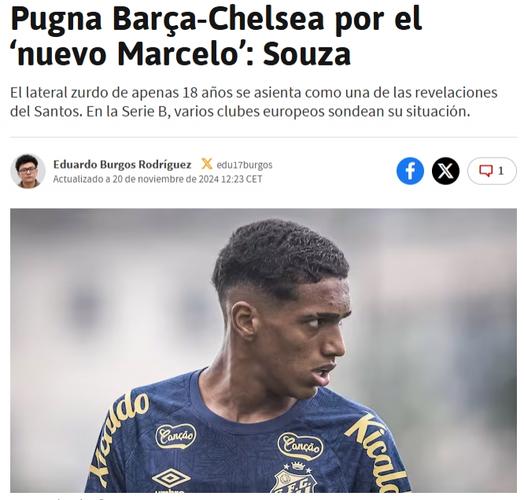The width and height of the screenshot is (524, 500).
Task: Click 'clubes europeos' in the subtitle
Action: [x=271, y=112]
